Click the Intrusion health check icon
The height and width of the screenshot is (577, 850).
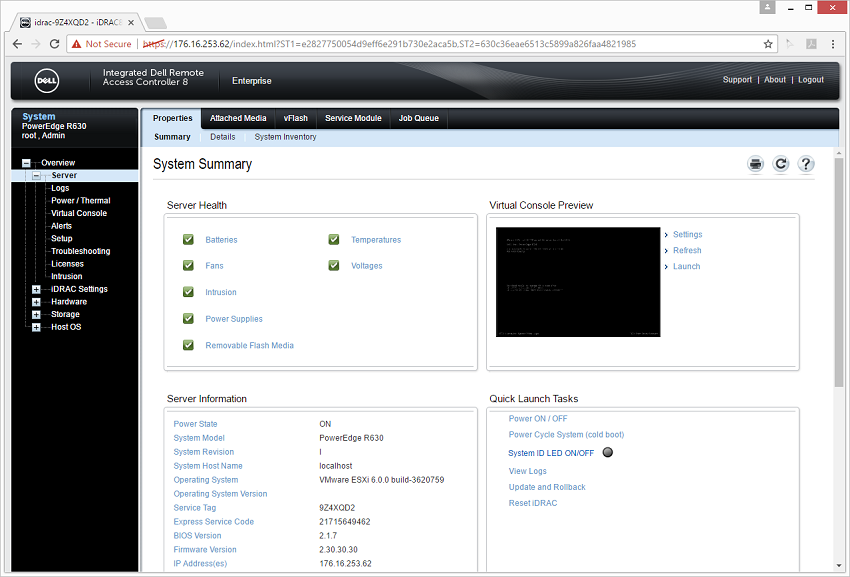click(x=188, y=292)
